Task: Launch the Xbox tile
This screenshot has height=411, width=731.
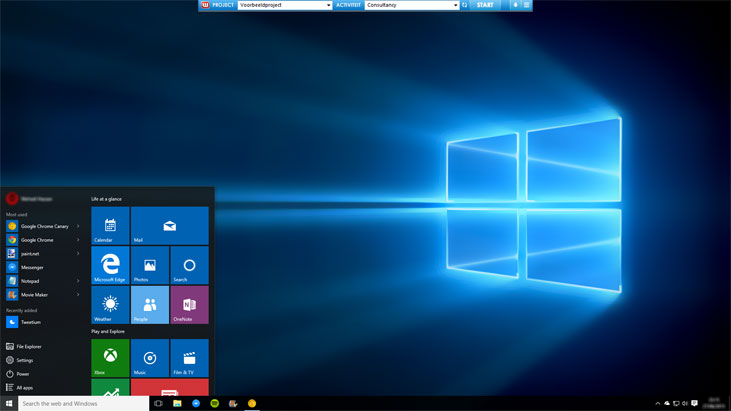Action: (x=110, y=358)
